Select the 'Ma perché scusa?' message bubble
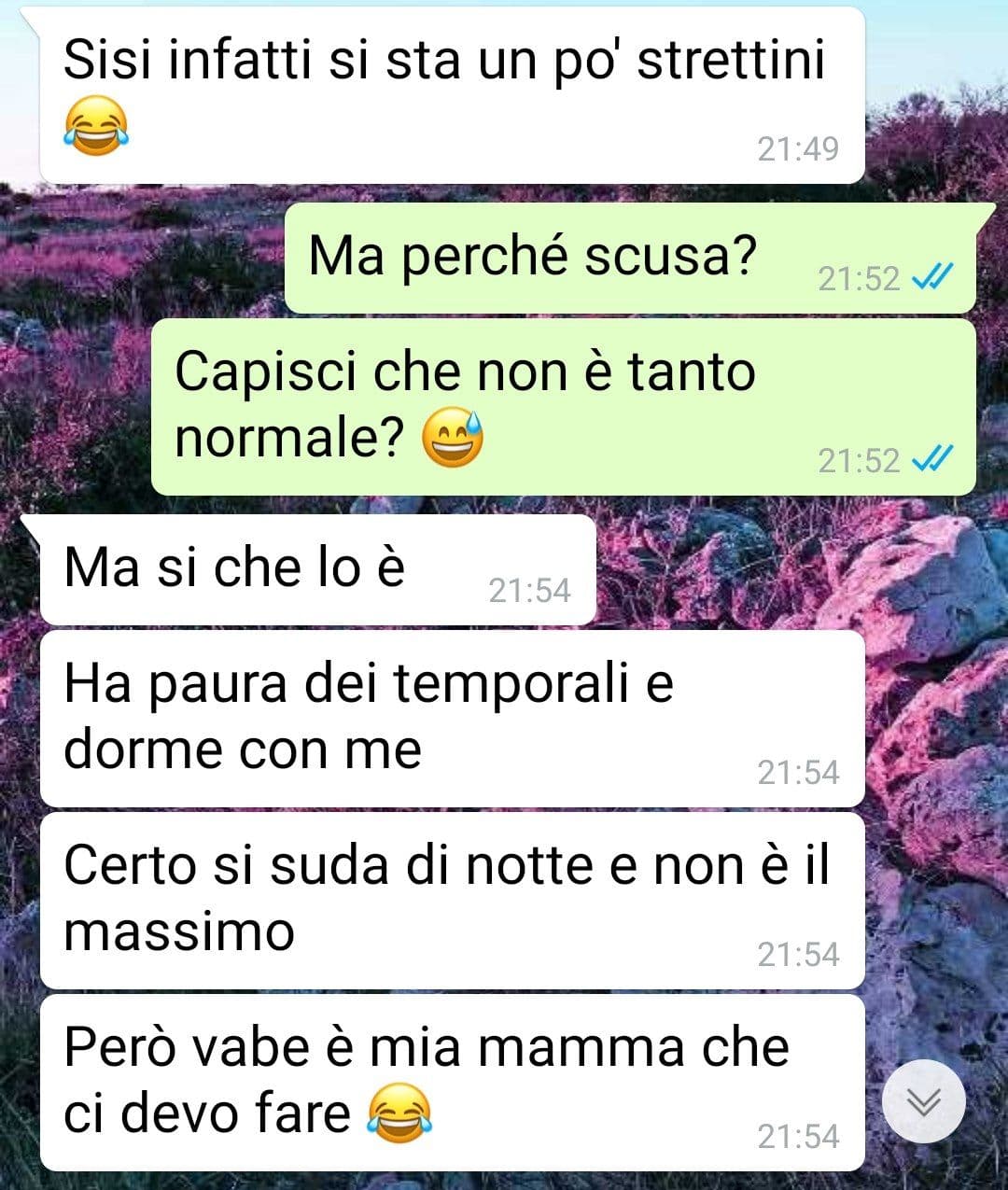The width and height of the screenshot is (1008, 1190). [630, 259]
